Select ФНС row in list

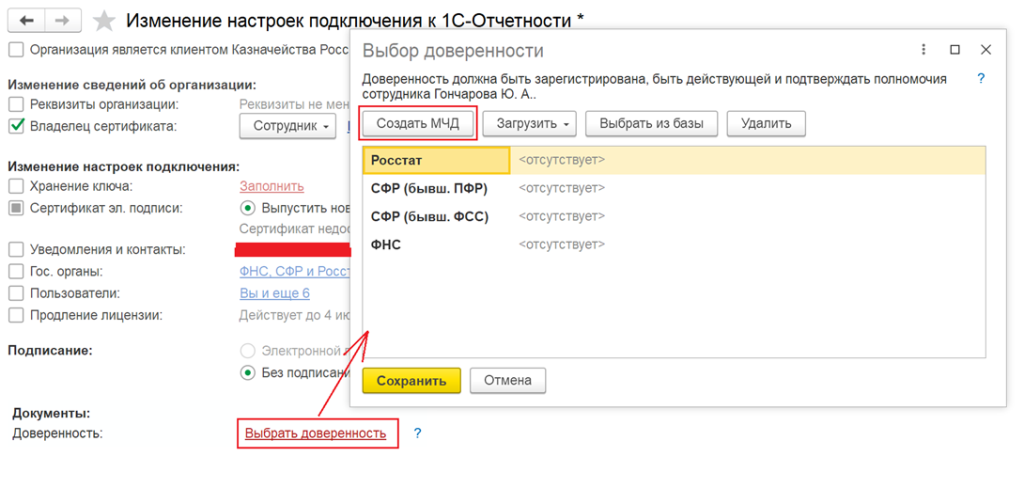(x=674, y=245)
